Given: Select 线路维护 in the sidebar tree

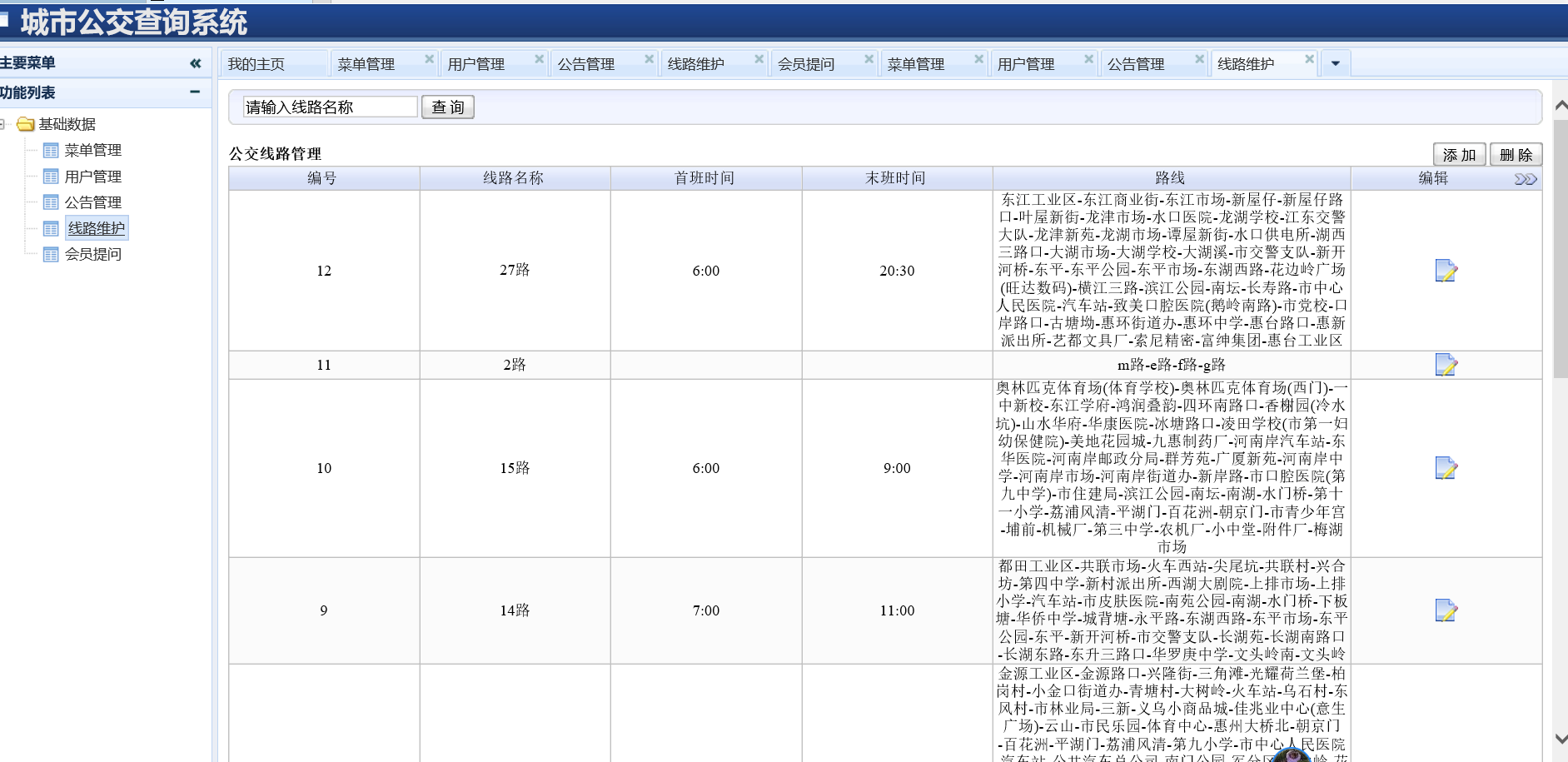Looking at the screenshot, I should tap(97, 228).
